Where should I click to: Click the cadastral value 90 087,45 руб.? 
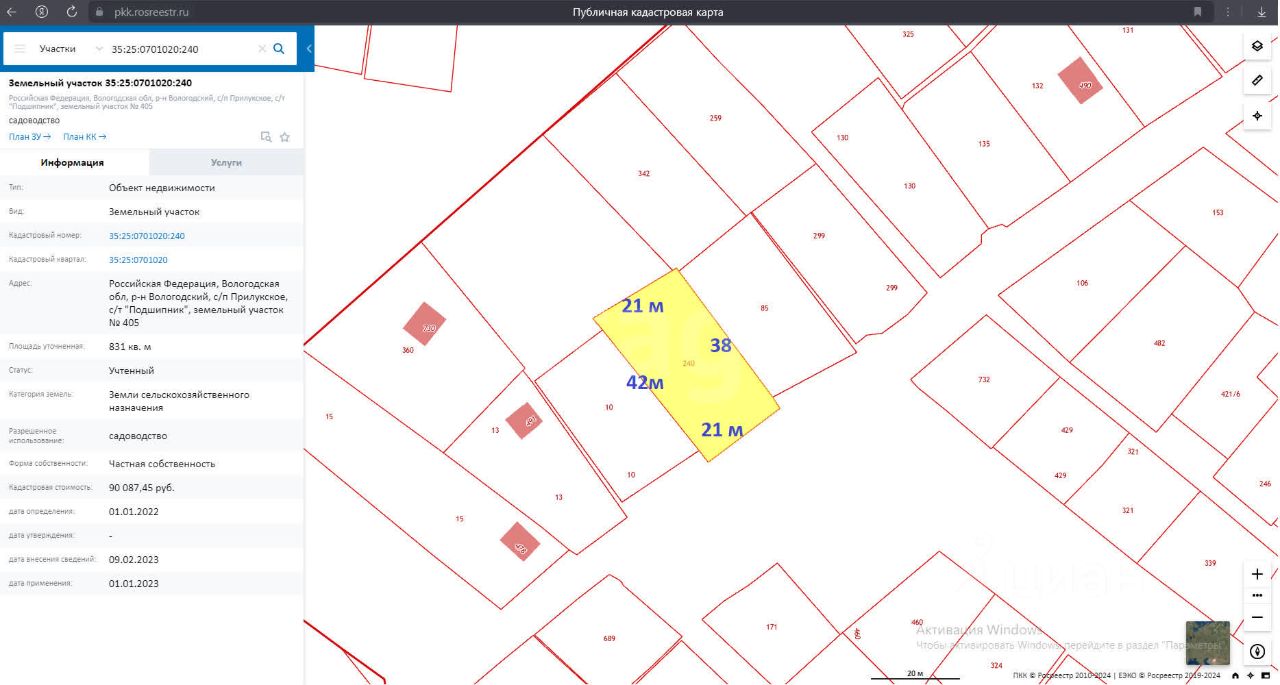tap(142, 488)
